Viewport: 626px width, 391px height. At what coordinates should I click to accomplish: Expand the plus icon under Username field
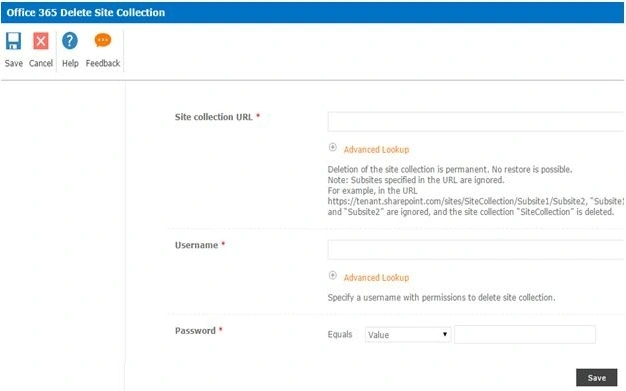tap(333, 276)
